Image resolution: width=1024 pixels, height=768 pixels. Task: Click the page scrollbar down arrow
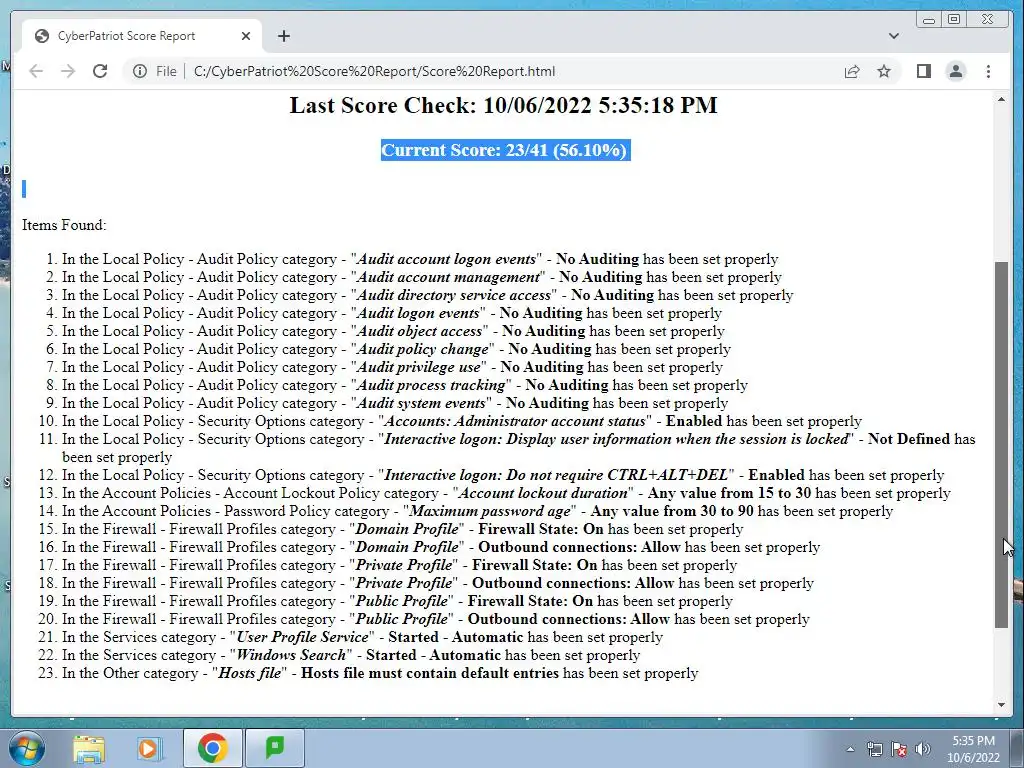[x=1001, y=705]
